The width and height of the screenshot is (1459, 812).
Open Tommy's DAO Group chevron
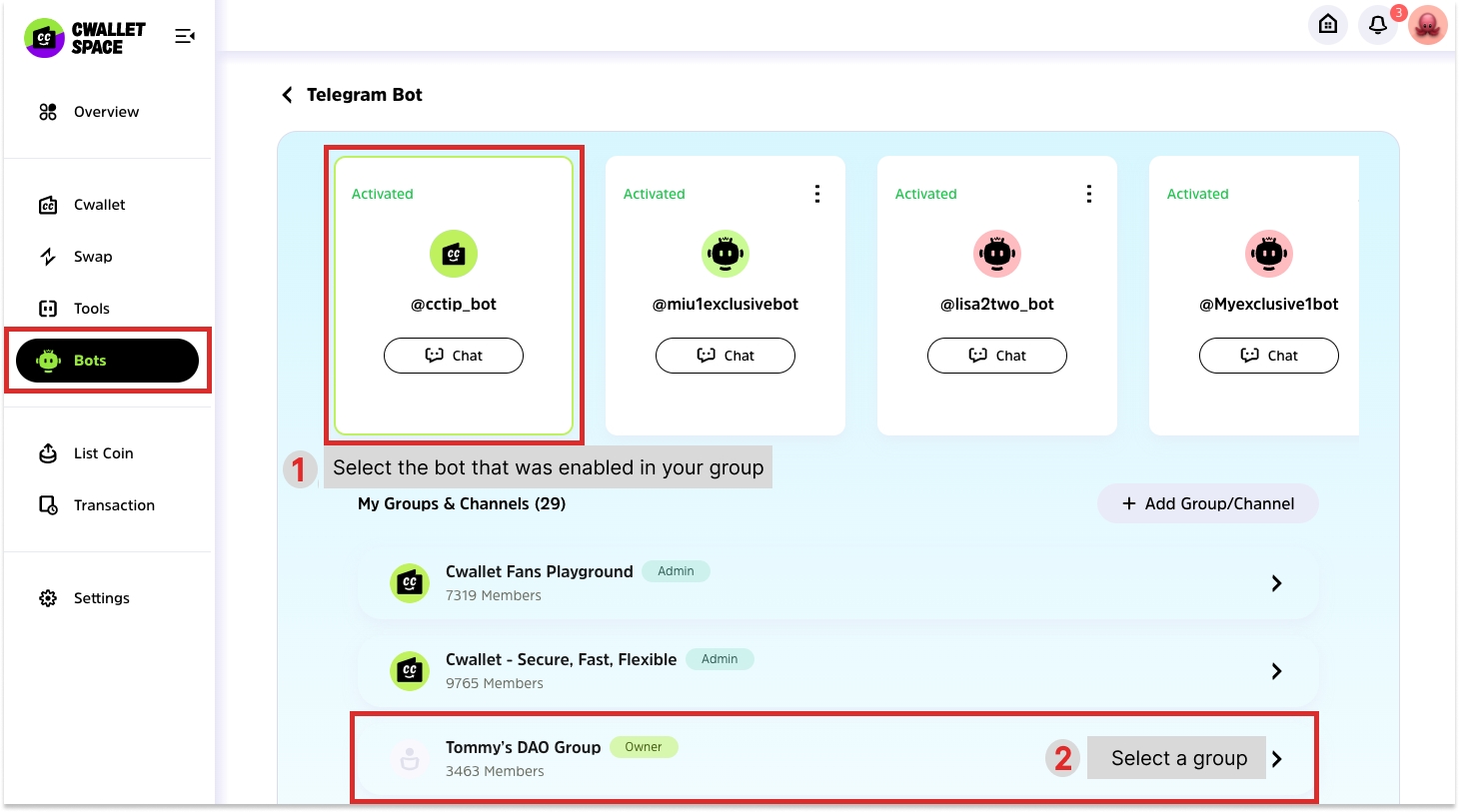pyautogui.click(x=1277, y=759)
